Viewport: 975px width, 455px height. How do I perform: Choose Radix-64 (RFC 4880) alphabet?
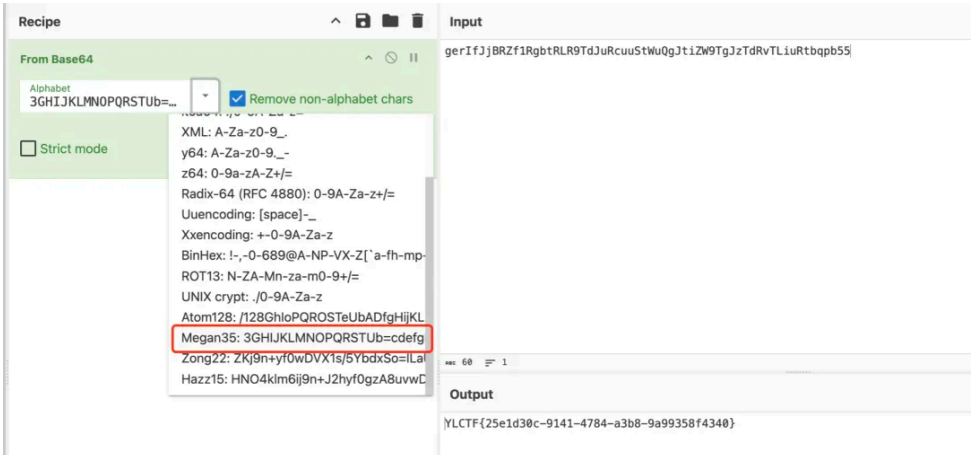(297, 195)
